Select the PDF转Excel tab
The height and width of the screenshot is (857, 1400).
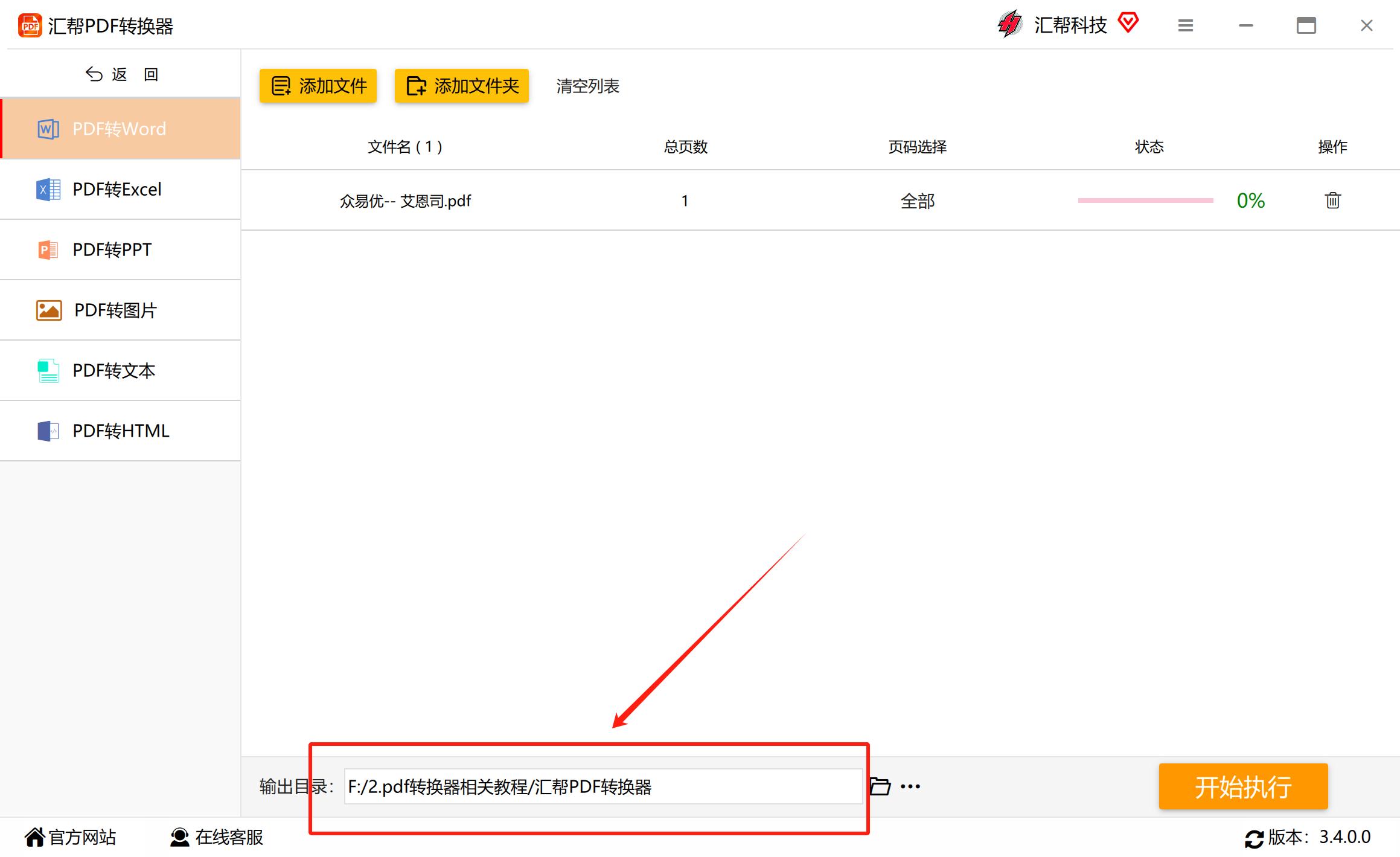(121, 189)
